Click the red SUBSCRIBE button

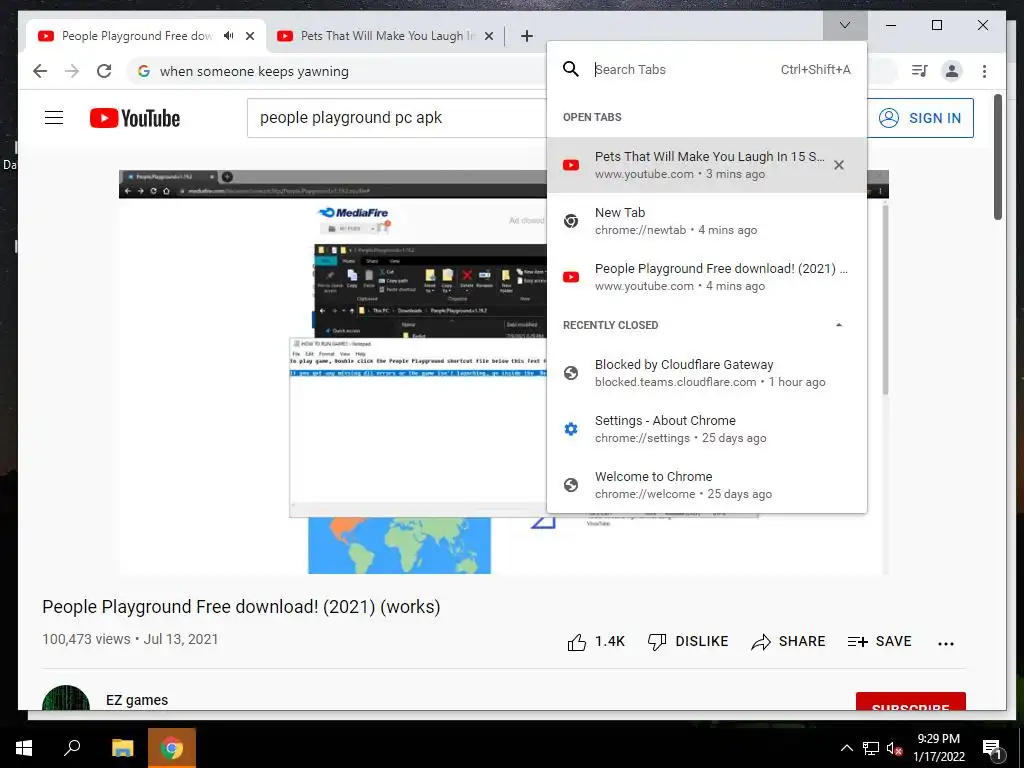(x=910, y=702)
